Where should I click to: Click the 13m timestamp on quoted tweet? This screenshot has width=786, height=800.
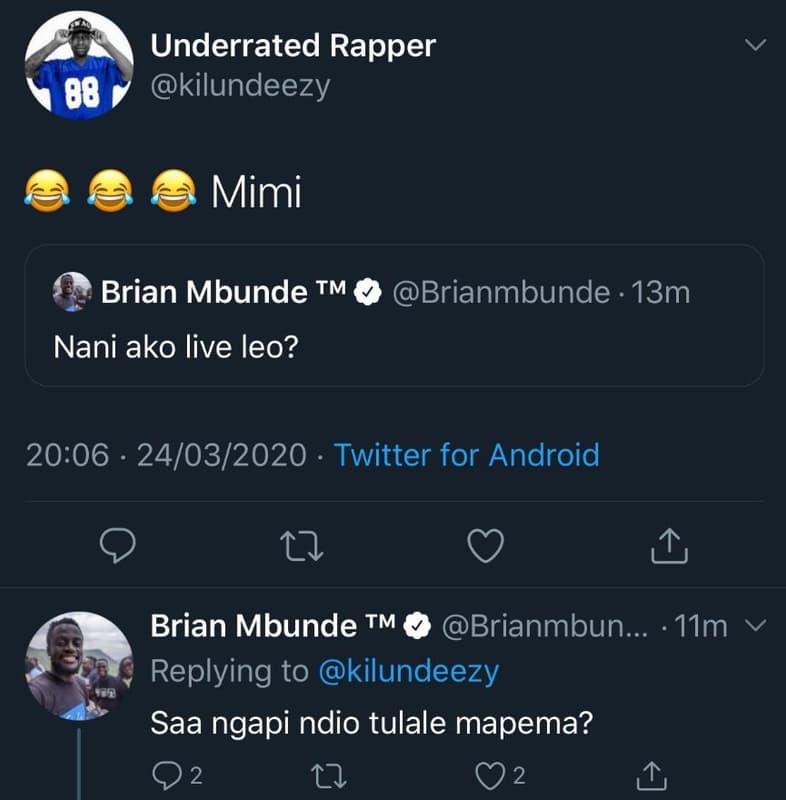pos(661,292)
